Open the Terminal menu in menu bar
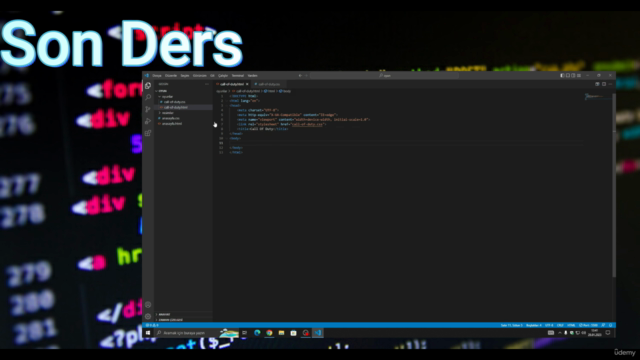Screen dimensions: 640x360 [238, 76]
